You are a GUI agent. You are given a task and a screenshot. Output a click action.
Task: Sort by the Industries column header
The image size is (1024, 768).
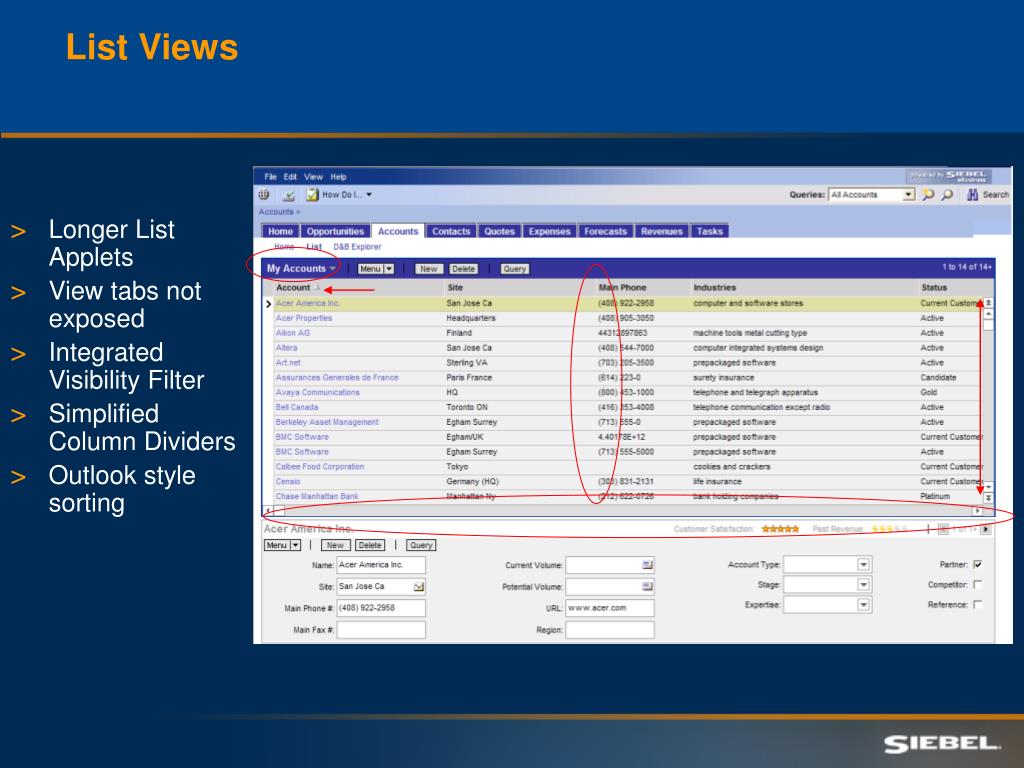tap(714, 287)
